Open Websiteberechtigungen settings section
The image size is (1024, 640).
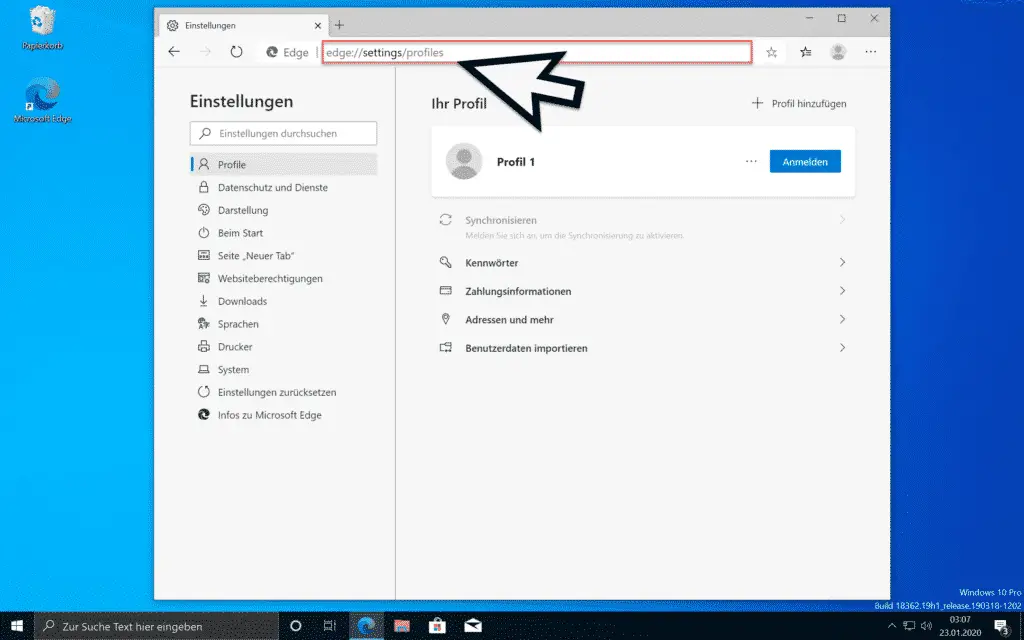click(283, 278)
